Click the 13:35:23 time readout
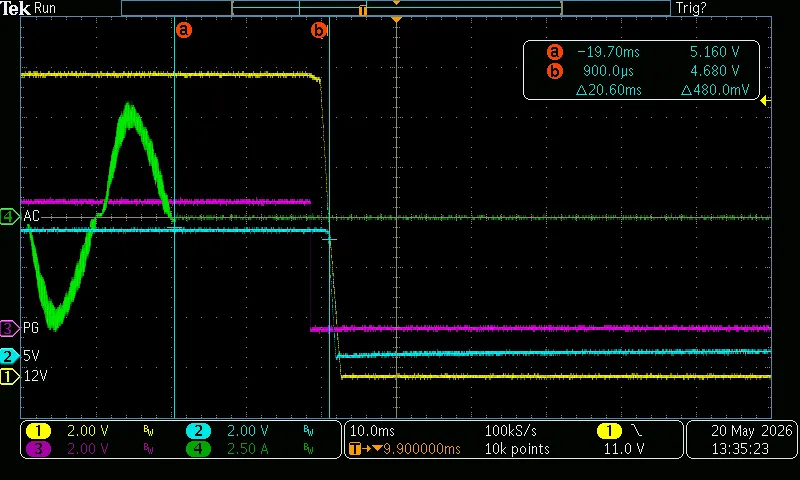800x480 pixels. (x=740, y=449)
